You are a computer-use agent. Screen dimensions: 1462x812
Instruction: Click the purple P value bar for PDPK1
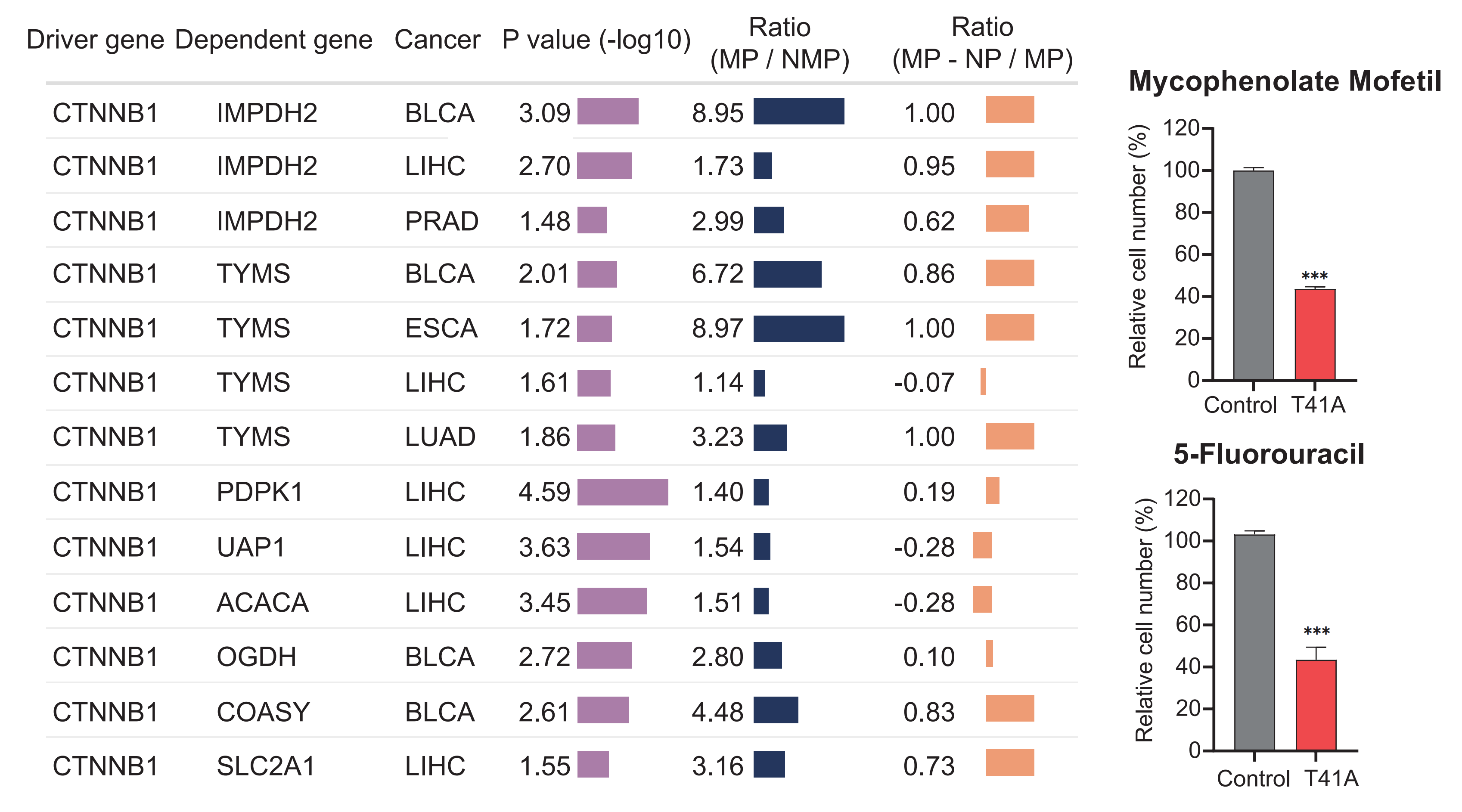(623, 492)
